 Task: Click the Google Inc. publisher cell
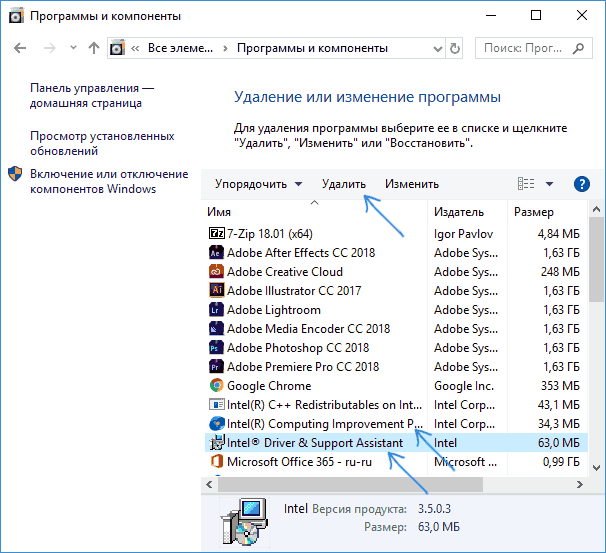tap(464, 386)
